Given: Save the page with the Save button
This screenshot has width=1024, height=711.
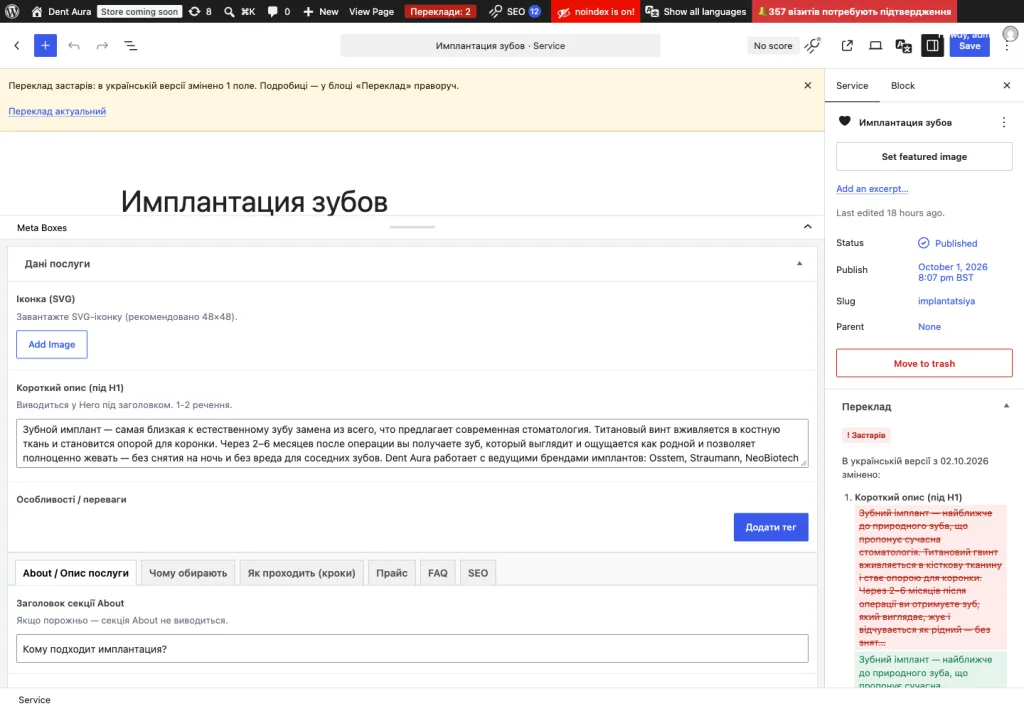Looking at the screenshot, I should coord(969,46).
